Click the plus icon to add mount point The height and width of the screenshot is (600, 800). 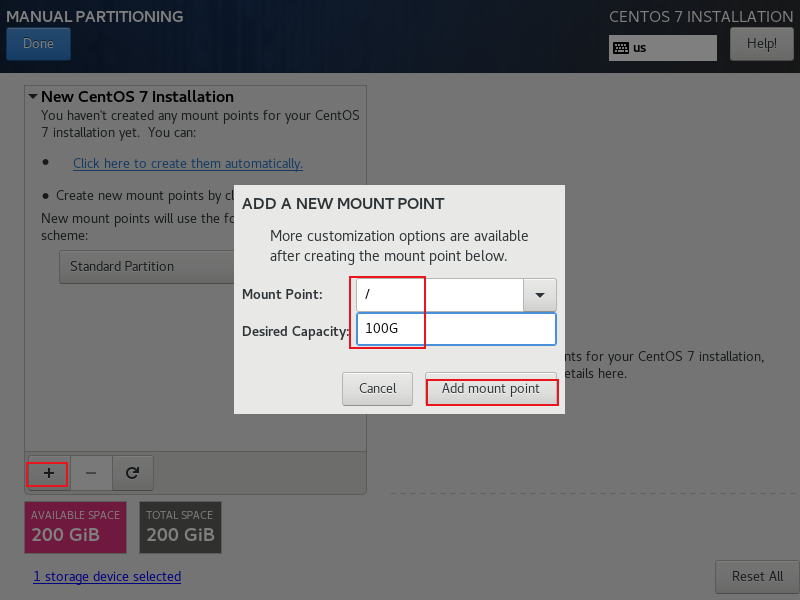click(48, 473)
